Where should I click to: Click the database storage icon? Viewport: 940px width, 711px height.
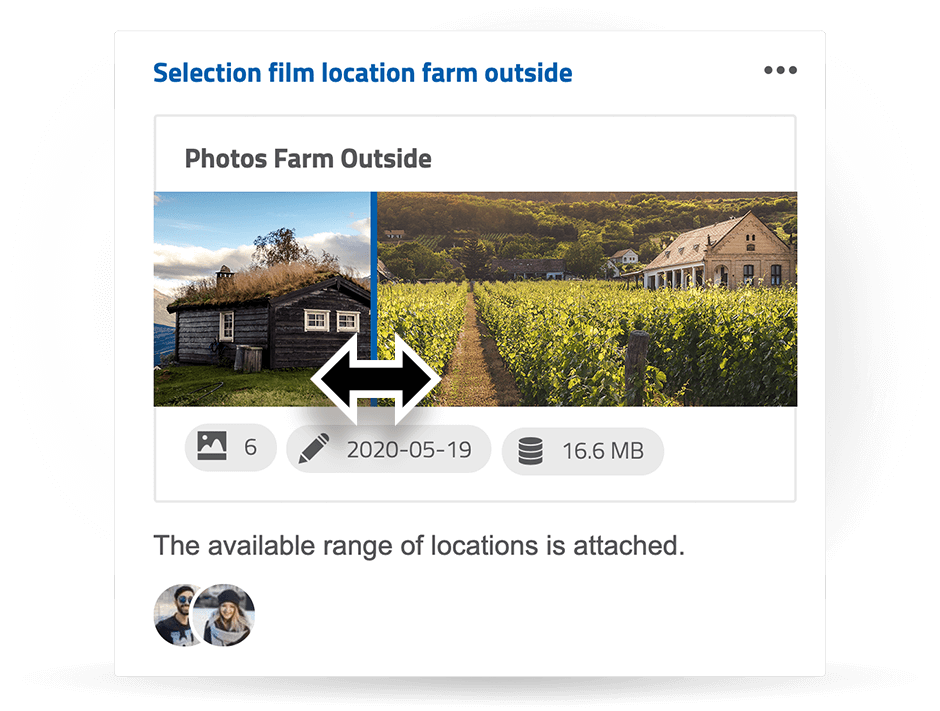[530, 451]
